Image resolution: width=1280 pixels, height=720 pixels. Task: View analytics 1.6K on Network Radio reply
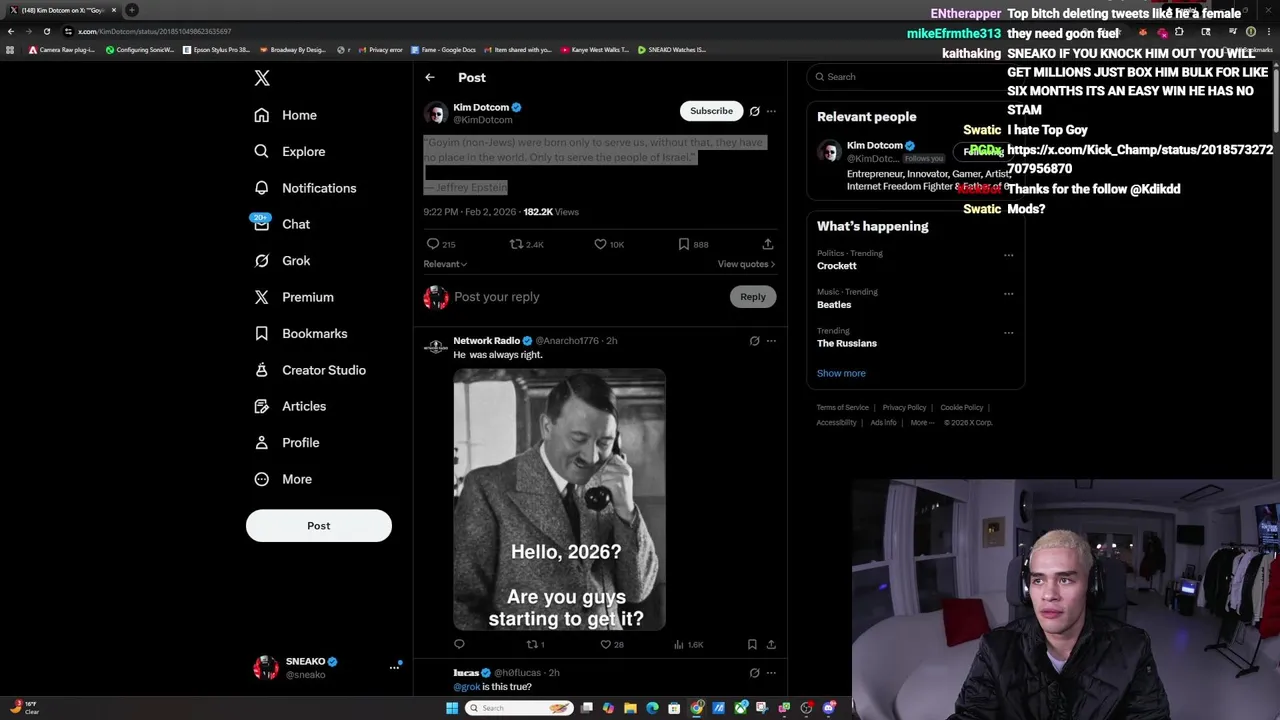pos(690,645)
